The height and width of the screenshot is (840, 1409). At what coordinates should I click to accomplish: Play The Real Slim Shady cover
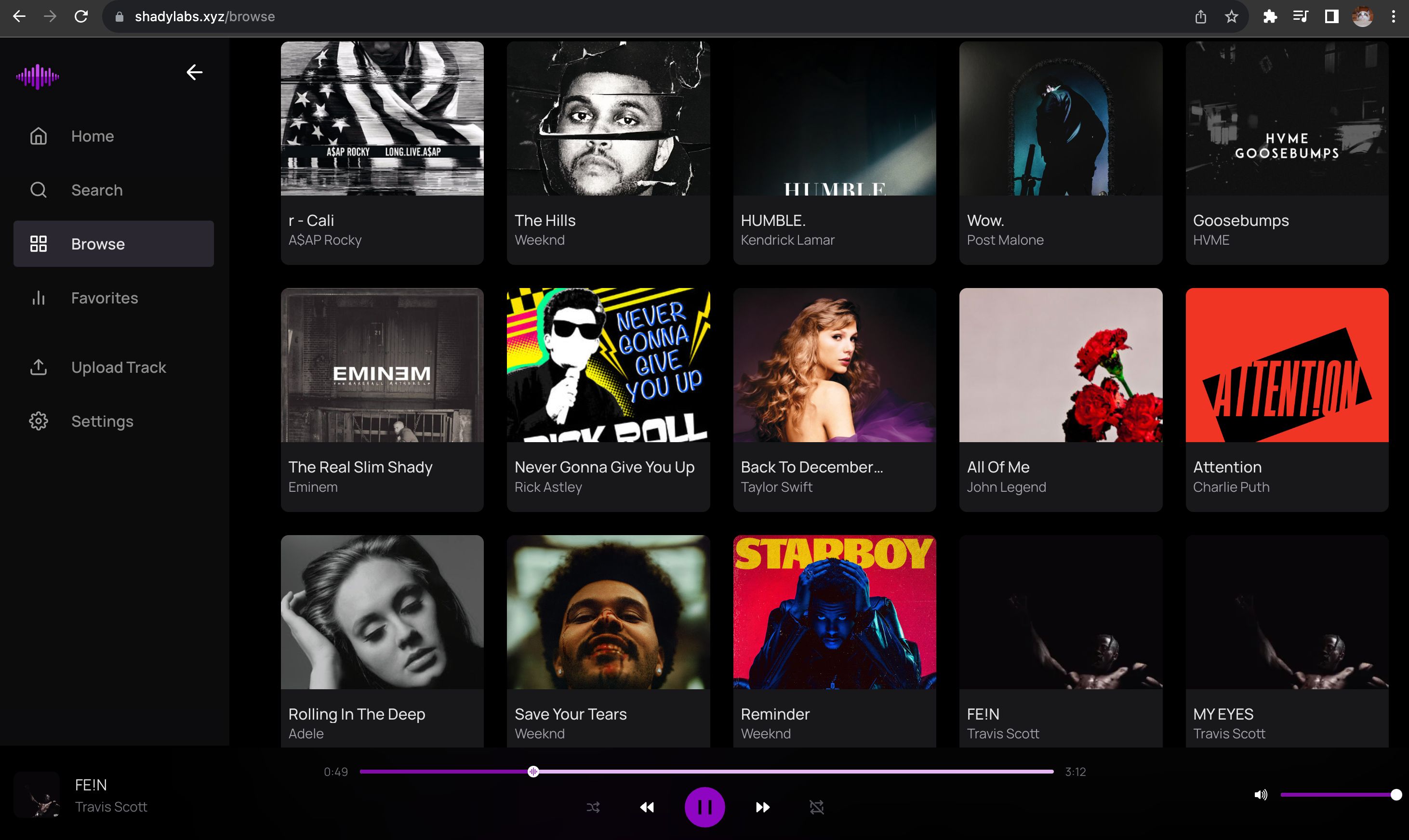[x=382, y=365]
